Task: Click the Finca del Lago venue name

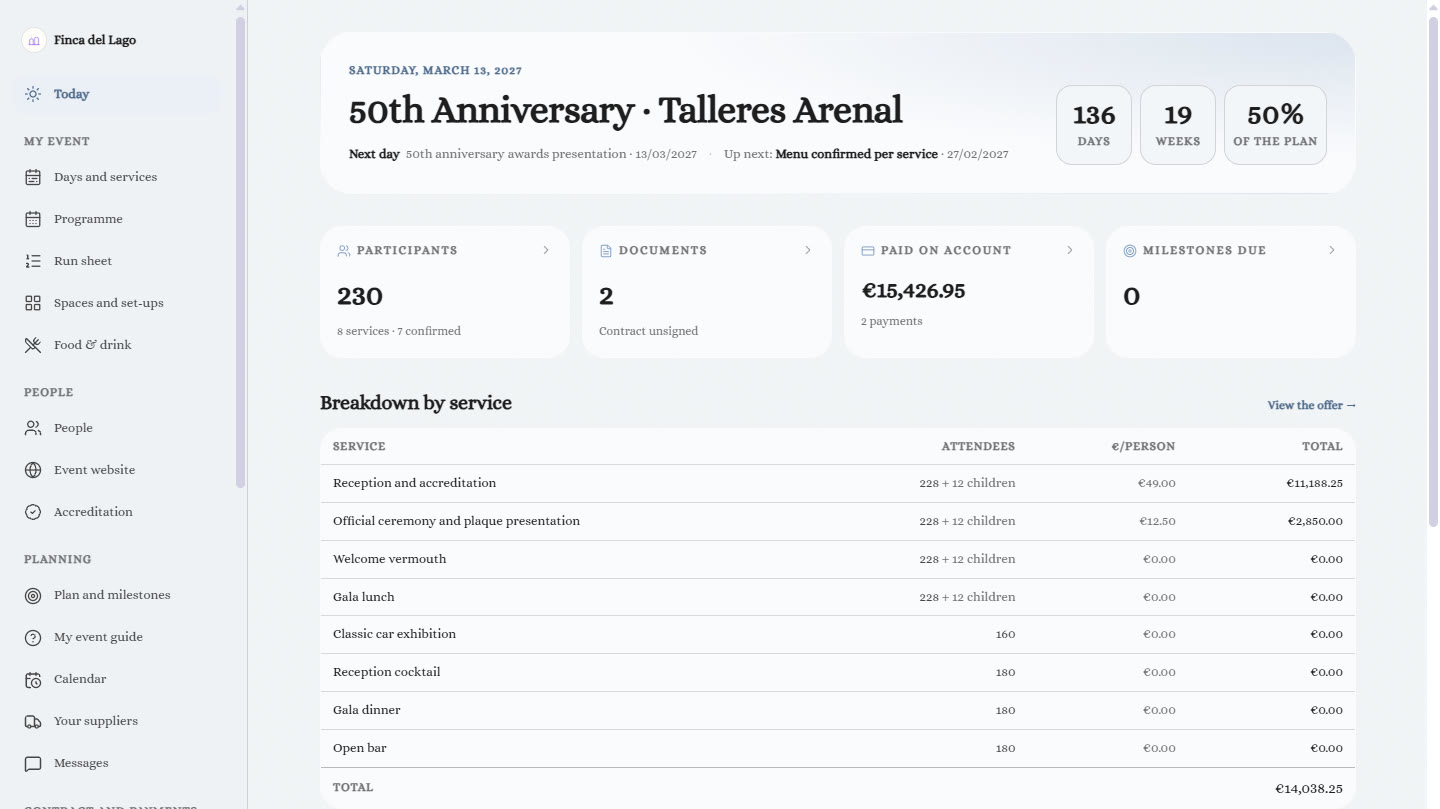Action: pyautogui.click(x=95, y=40)
